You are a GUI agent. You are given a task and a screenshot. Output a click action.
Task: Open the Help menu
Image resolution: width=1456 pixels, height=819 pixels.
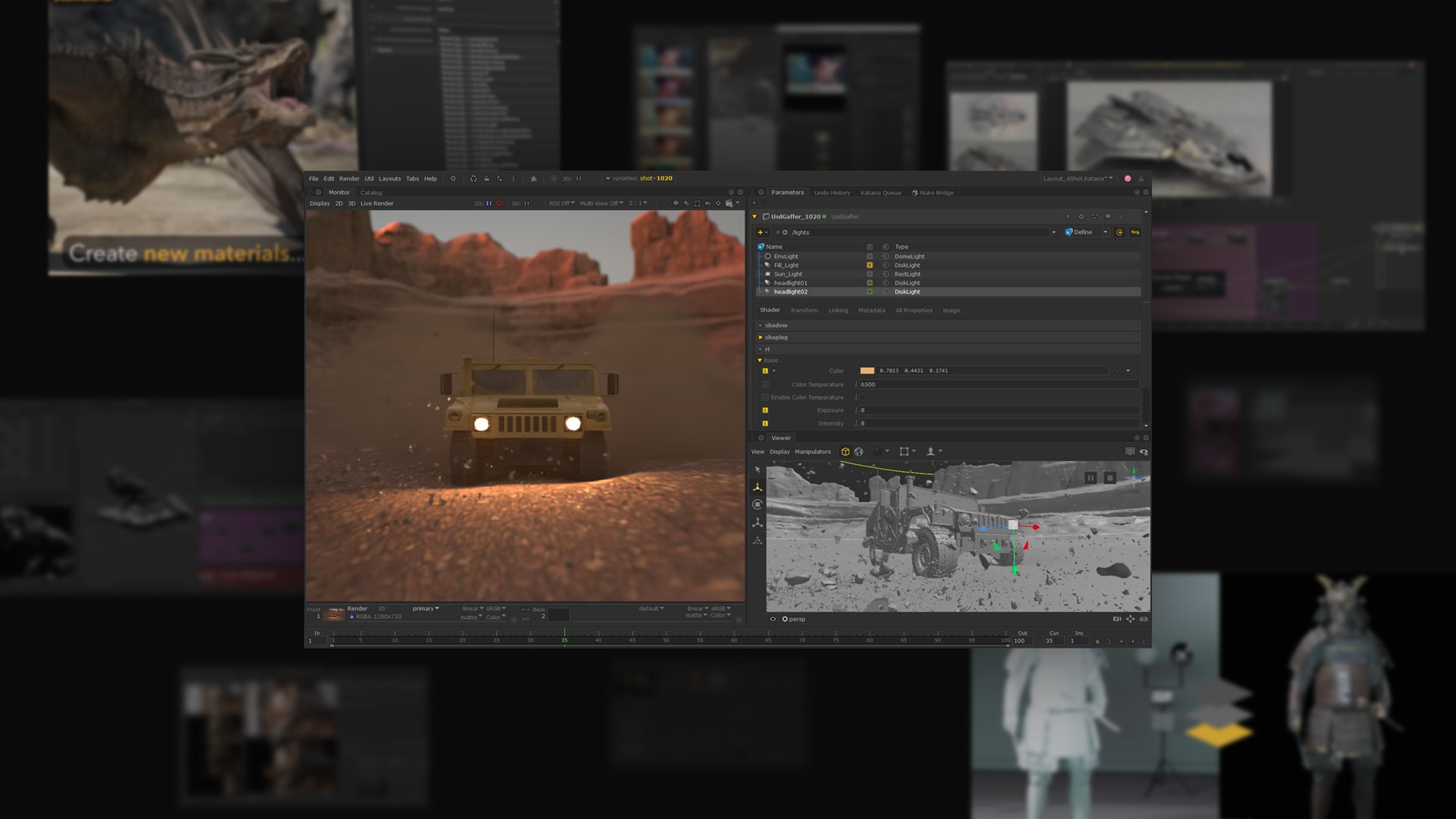(x=430, y=179)
